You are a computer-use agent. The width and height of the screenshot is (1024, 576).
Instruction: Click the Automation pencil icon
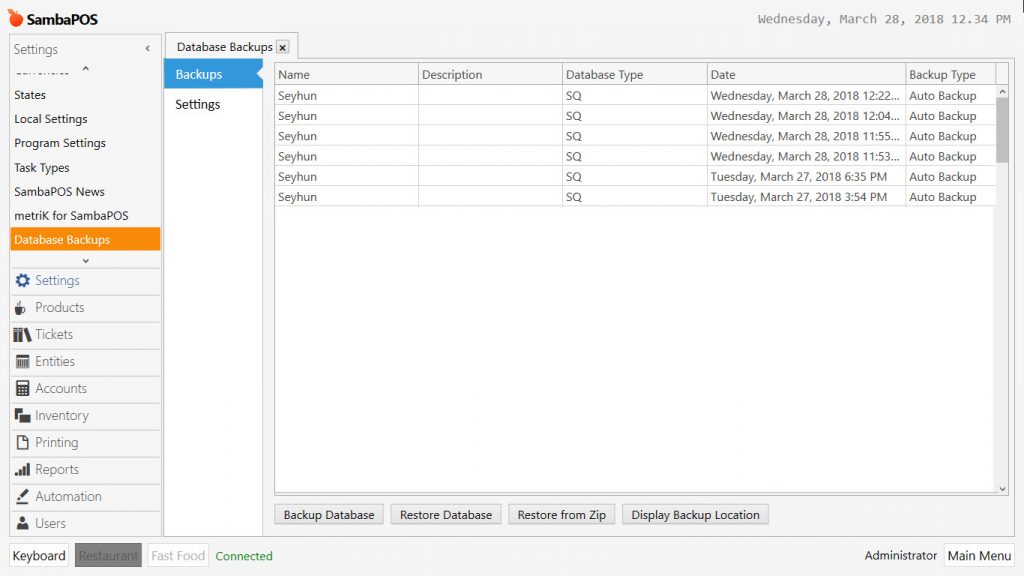22,496
